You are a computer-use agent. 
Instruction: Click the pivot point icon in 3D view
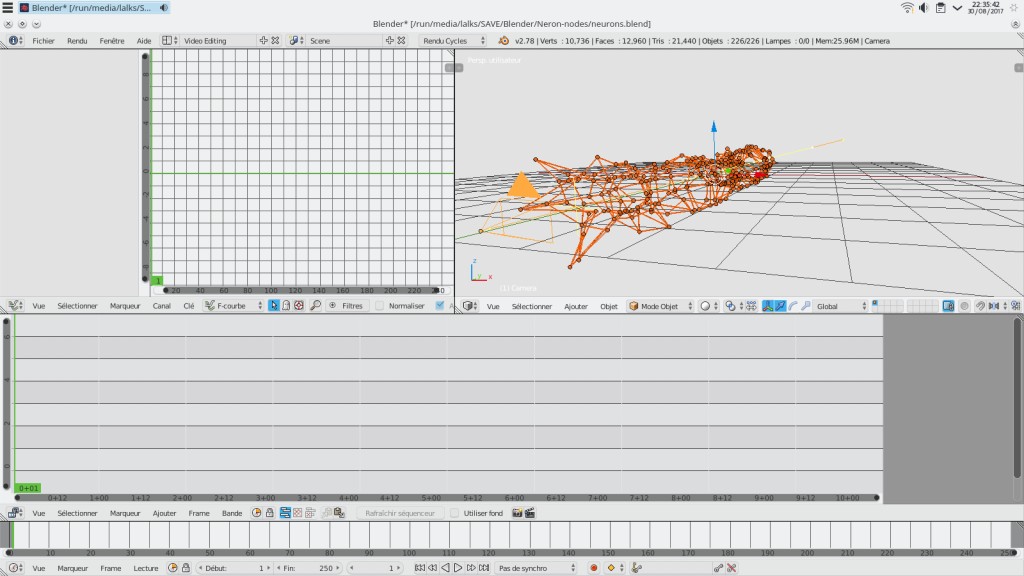pos(731,306)
